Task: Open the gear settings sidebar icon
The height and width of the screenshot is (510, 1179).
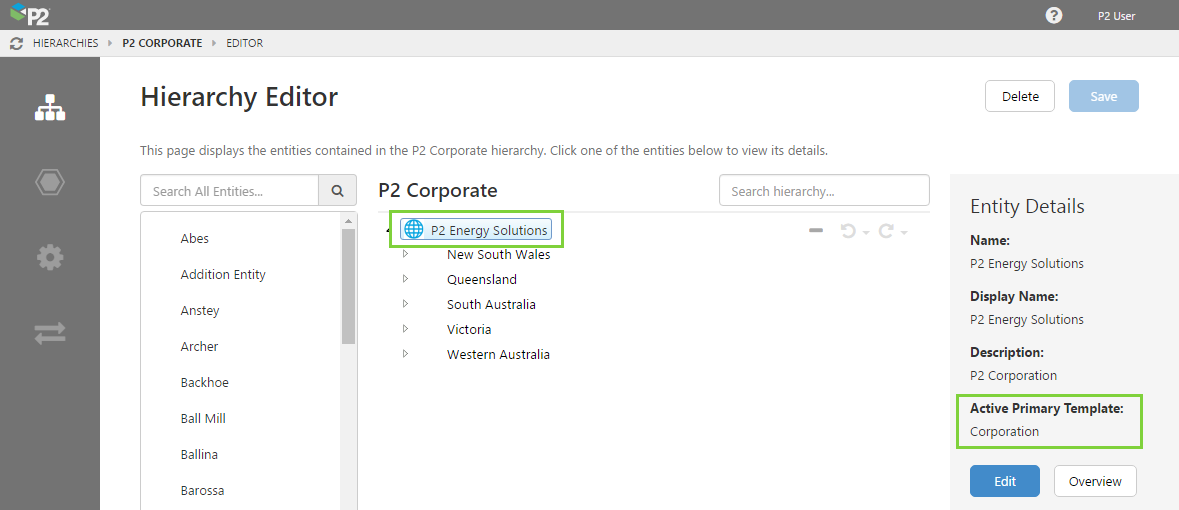Action: tap(50, 258)
